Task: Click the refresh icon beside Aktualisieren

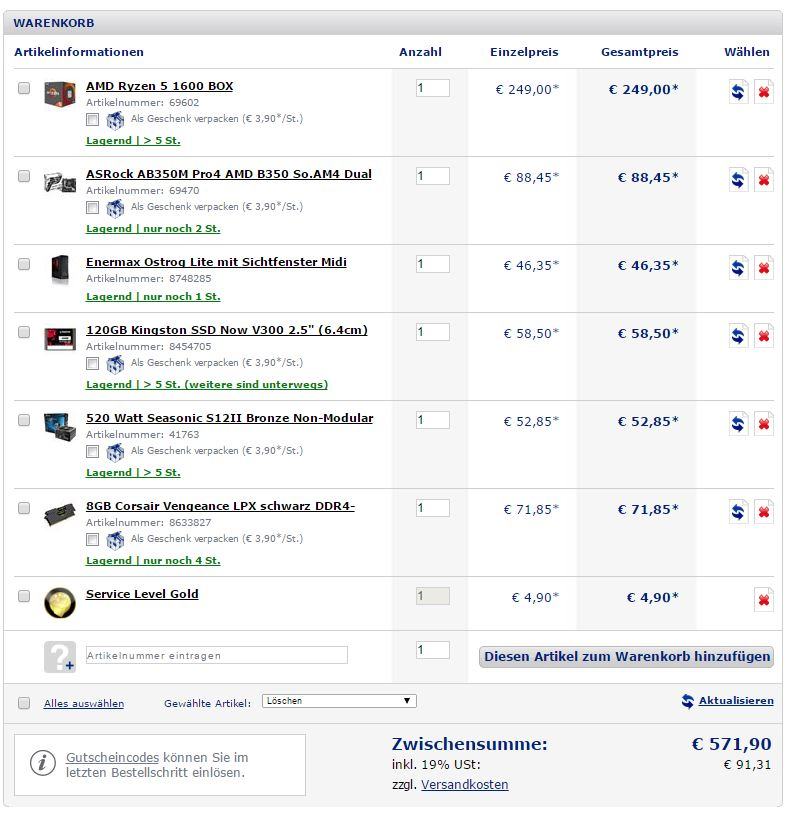Action: pos(687,701)
